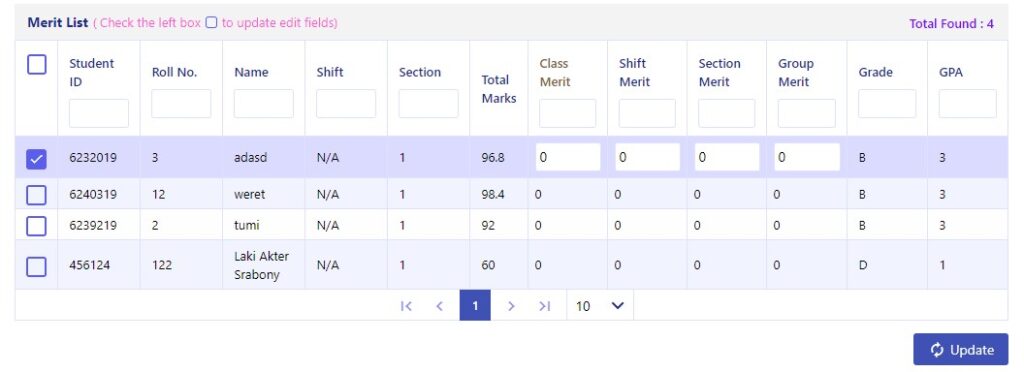Edit Group Merit field for adasd
Viewport: 1024px width, 372px height.
coord(807,157)
